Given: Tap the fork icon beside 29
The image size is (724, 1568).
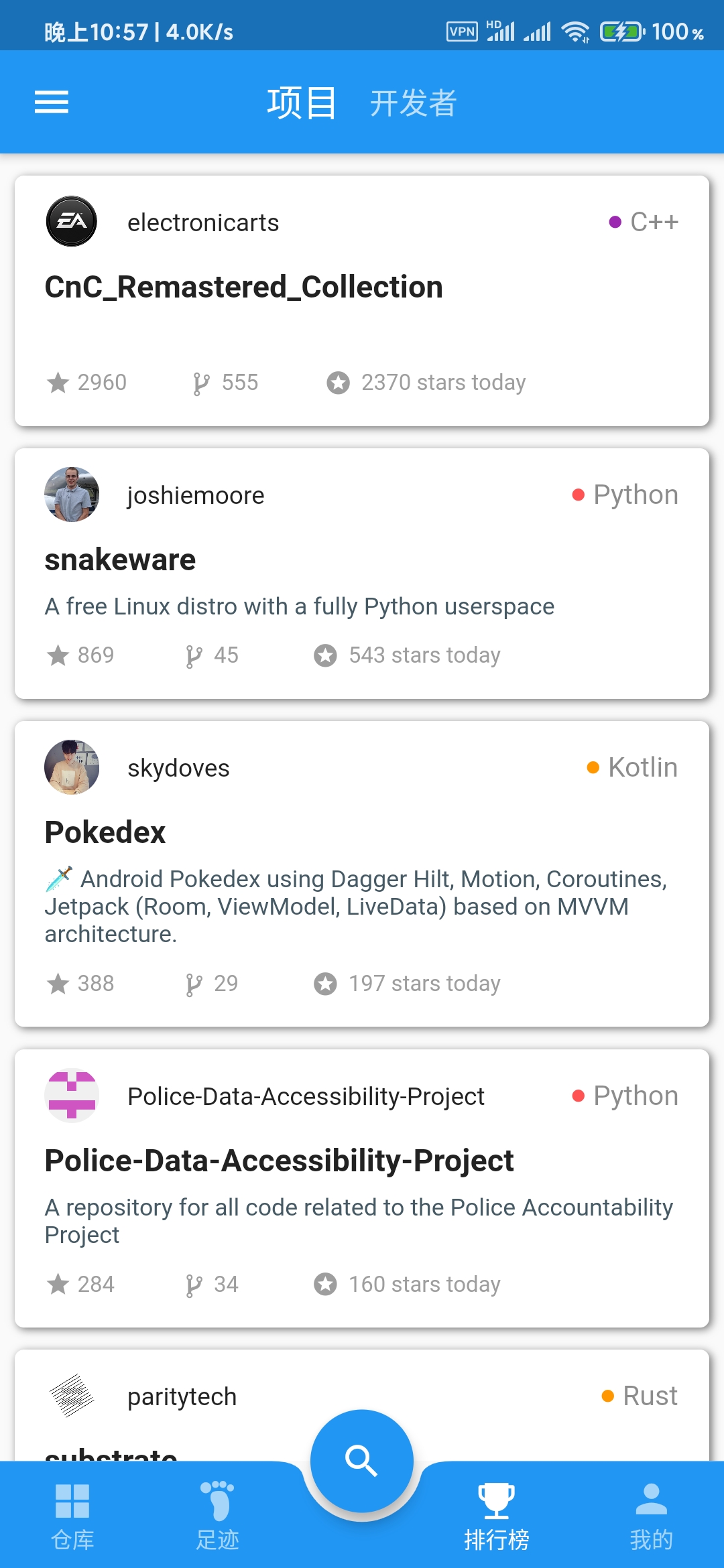Looking at the screenshot, I should pyautogui.click(x=194, y=984).
